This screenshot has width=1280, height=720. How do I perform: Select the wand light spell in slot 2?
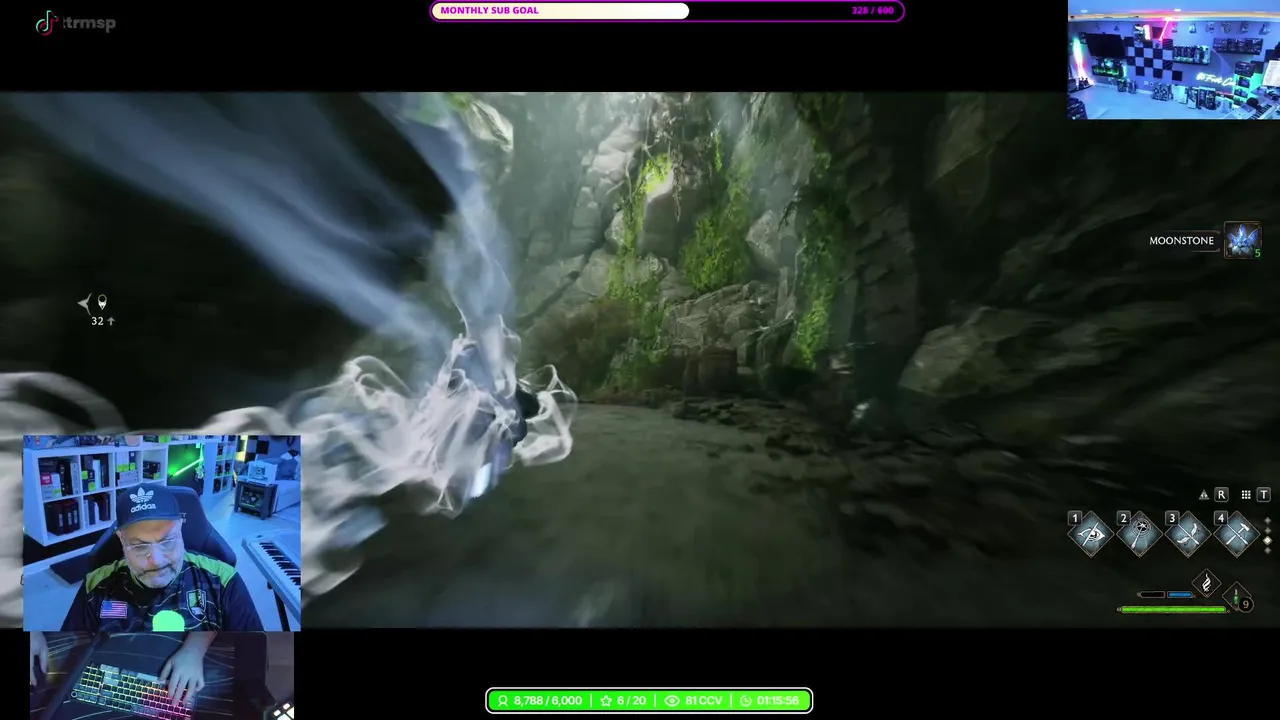coord(1140,536)
